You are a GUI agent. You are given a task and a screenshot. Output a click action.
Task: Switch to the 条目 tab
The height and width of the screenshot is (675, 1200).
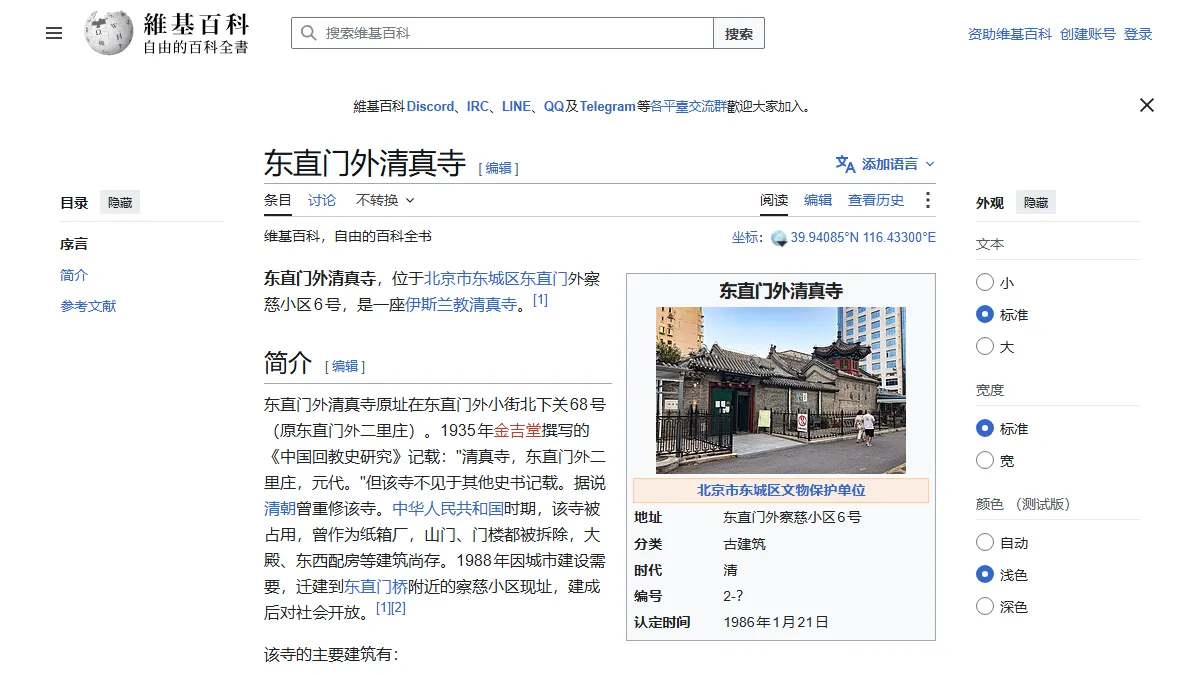278,200
